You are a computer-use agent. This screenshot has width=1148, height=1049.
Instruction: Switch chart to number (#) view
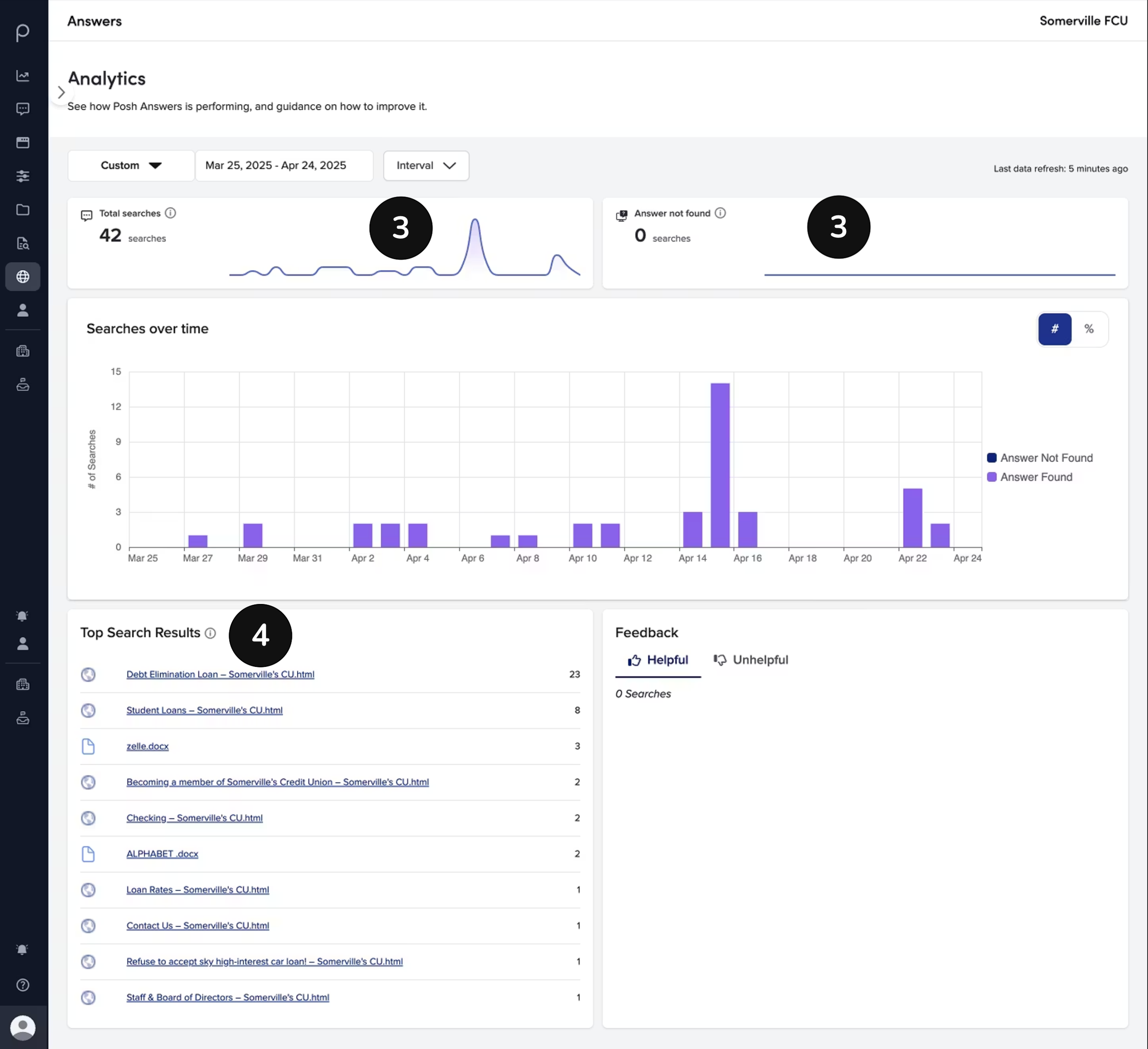[x=1055, y=328]
